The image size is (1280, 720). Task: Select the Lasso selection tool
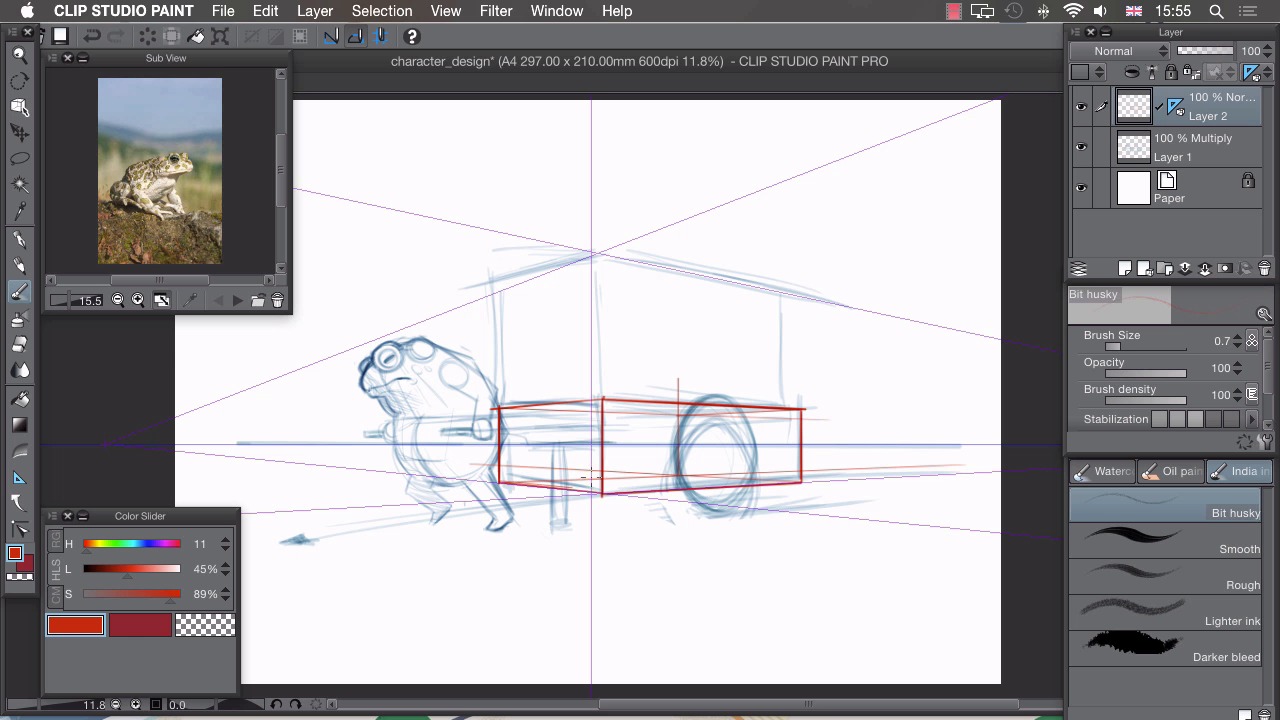(x=19, y=159)
